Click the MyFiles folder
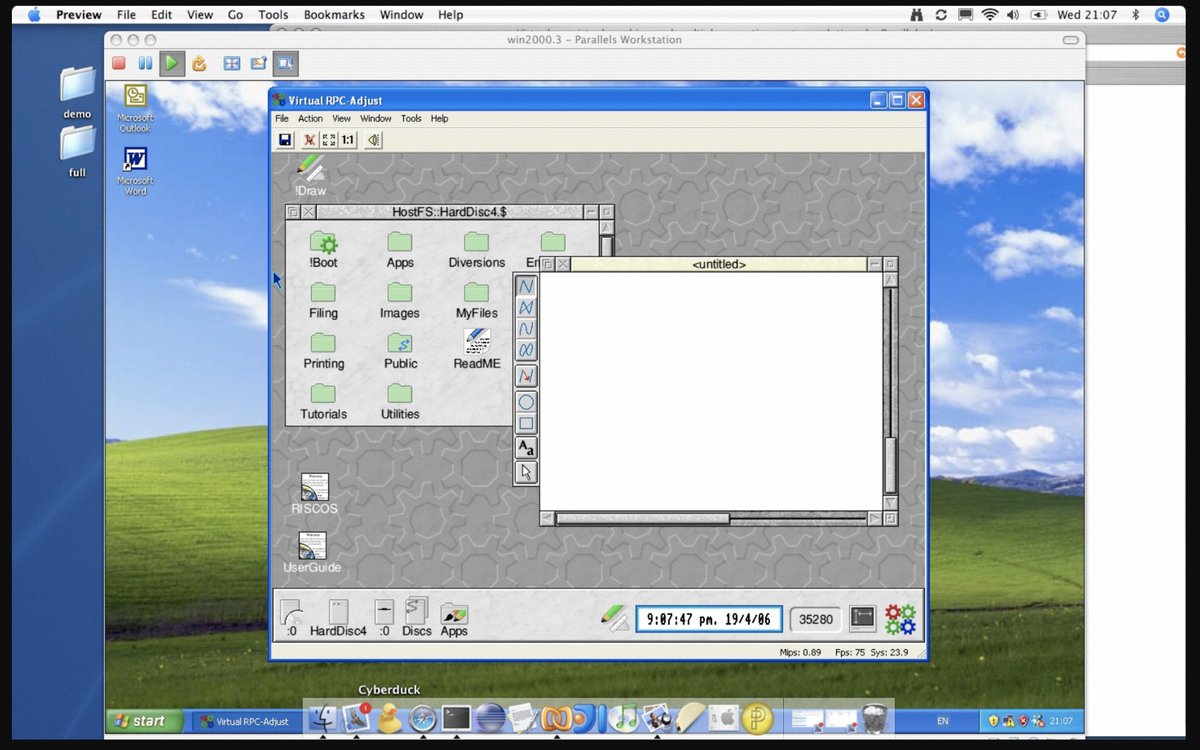This screenshot has width=1200, height=750. (476, 292)
